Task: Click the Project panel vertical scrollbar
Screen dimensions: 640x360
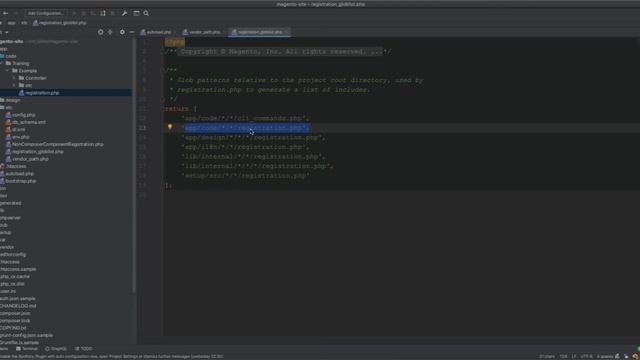Action: pos(134,165)
